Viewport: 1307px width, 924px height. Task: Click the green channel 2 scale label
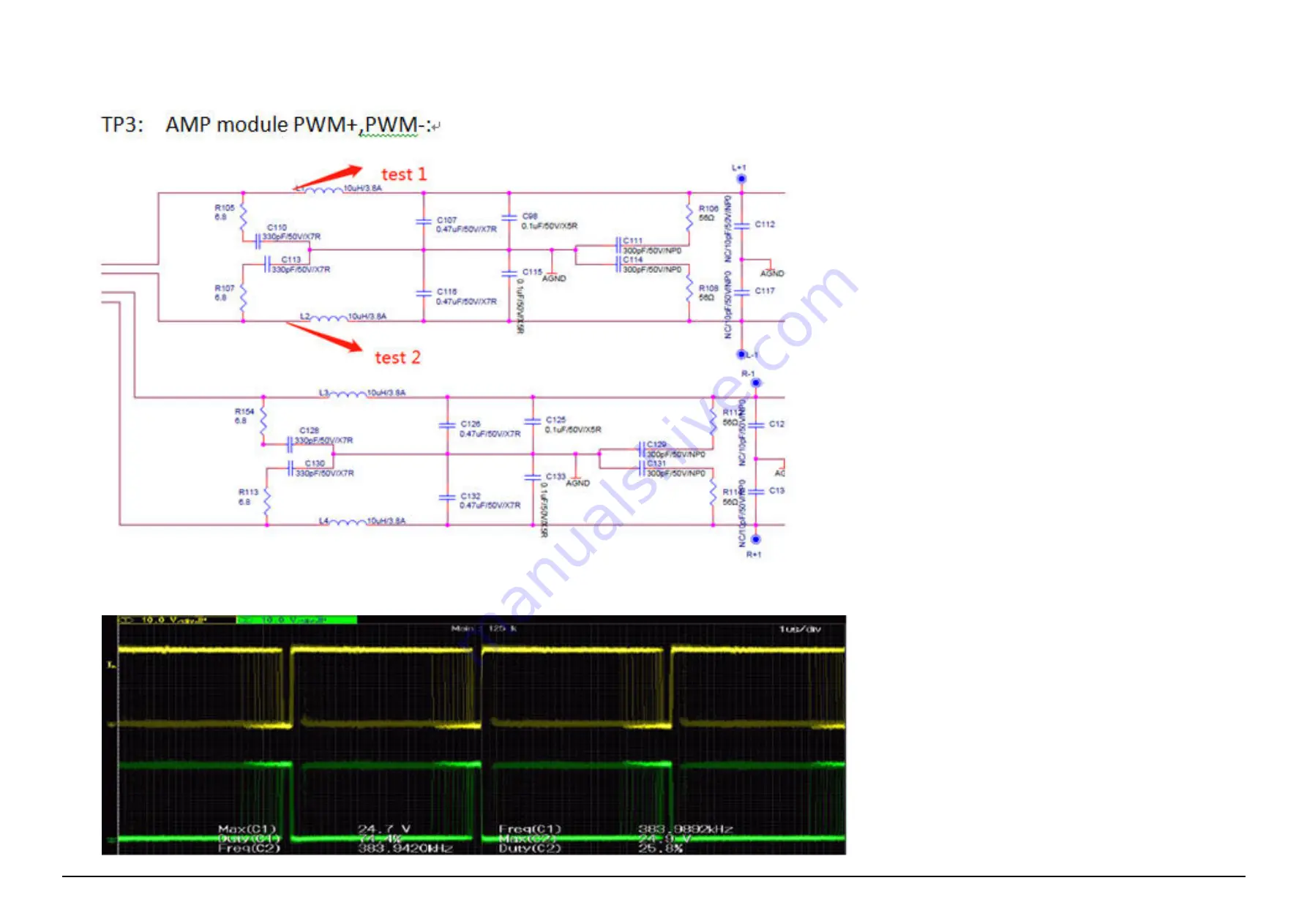[296, 620]
